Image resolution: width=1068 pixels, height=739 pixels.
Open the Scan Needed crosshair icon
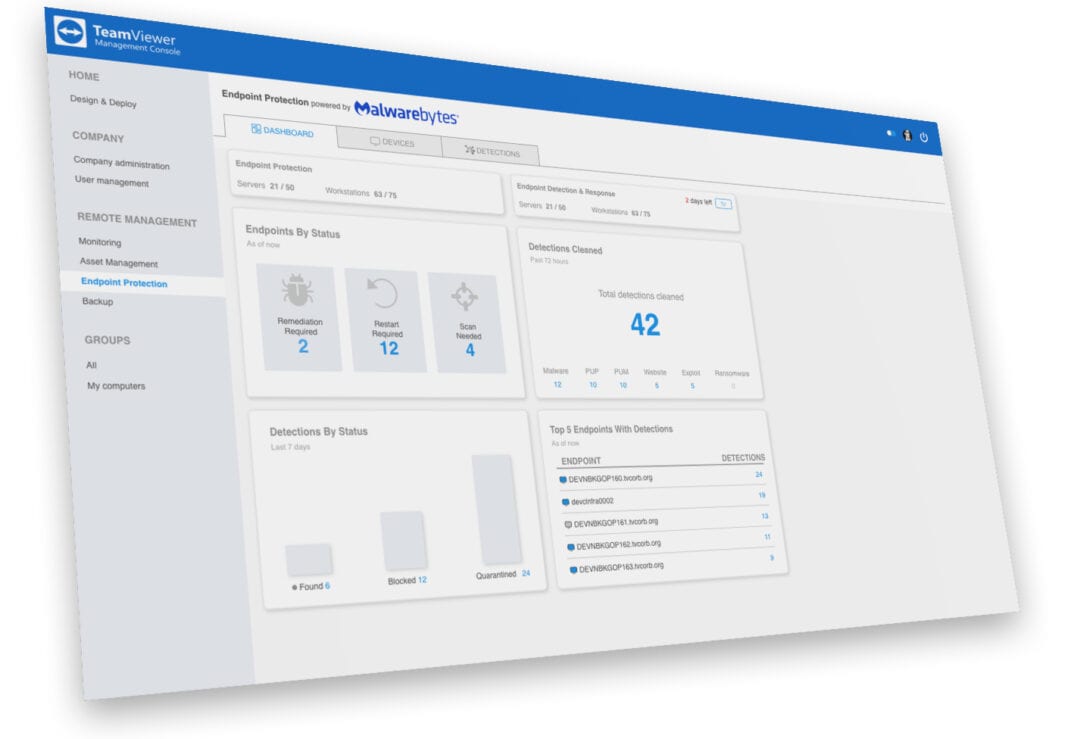tap(466, 297)
